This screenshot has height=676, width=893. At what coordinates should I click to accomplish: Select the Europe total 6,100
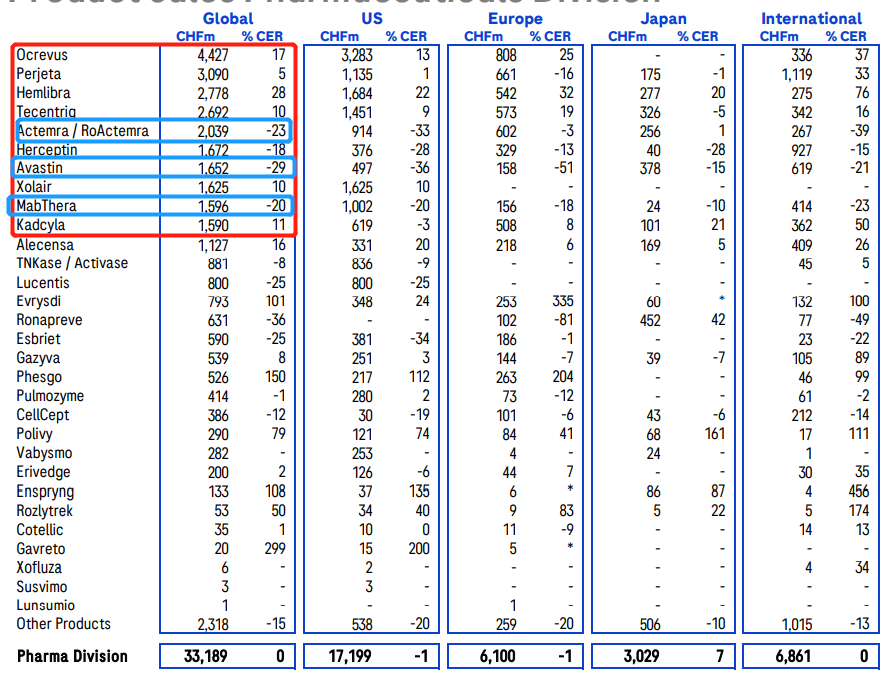497,657
